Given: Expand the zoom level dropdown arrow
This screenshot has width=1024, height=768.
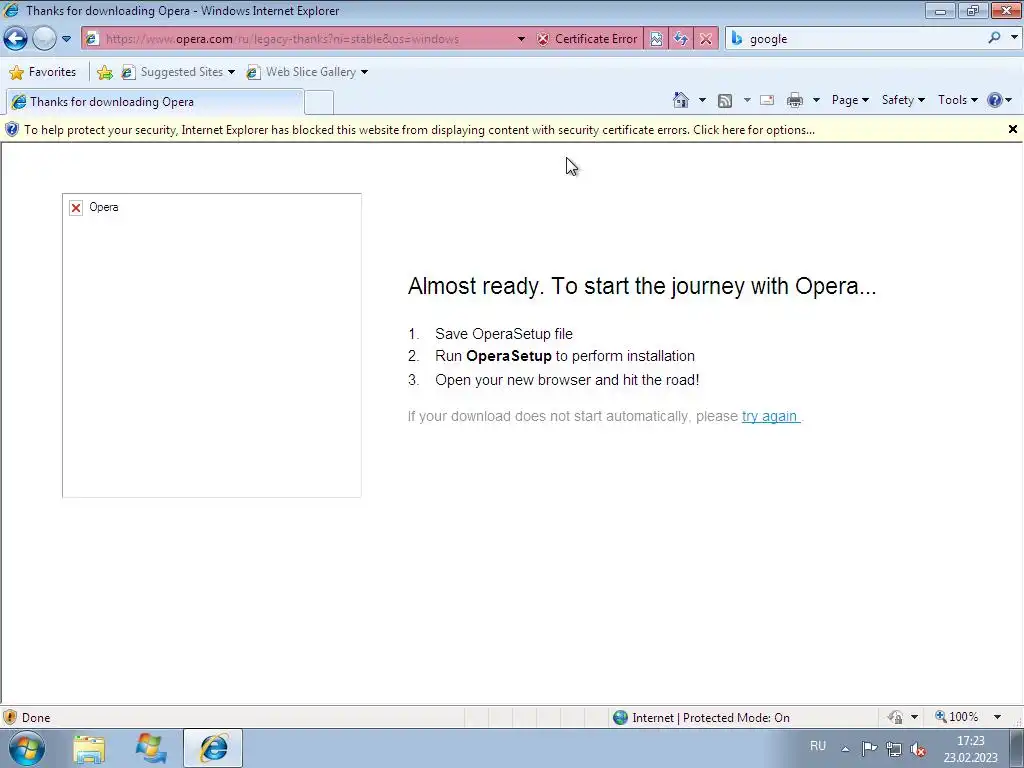Looking at the screenshot, I should click(997, 717).
